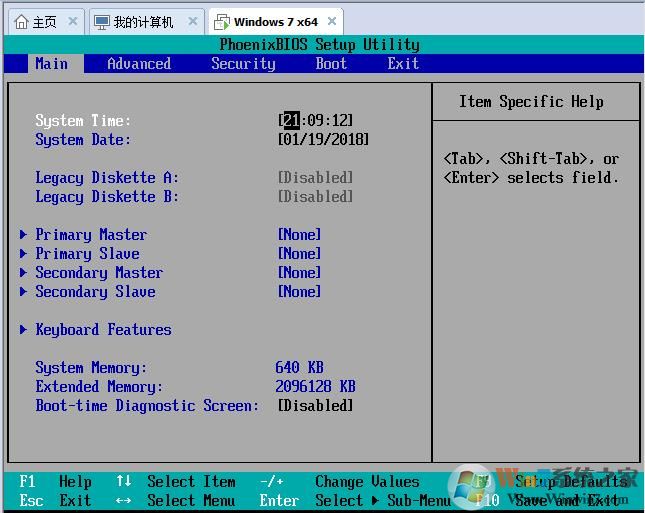Click the home icon on the 主页 tab

(x=21, y=22)
